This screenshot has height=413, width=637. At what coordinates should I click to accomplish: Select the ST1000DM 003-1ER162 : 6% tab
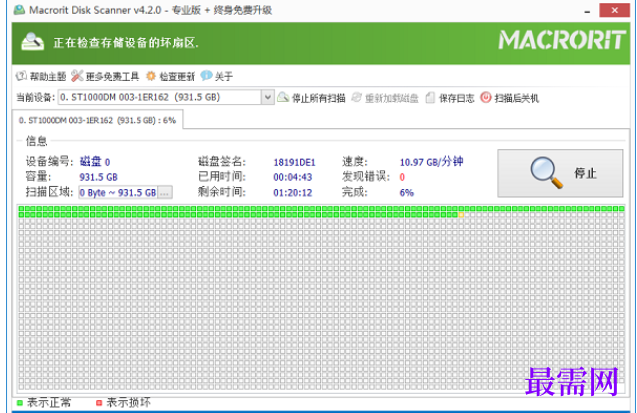(98, 120)
